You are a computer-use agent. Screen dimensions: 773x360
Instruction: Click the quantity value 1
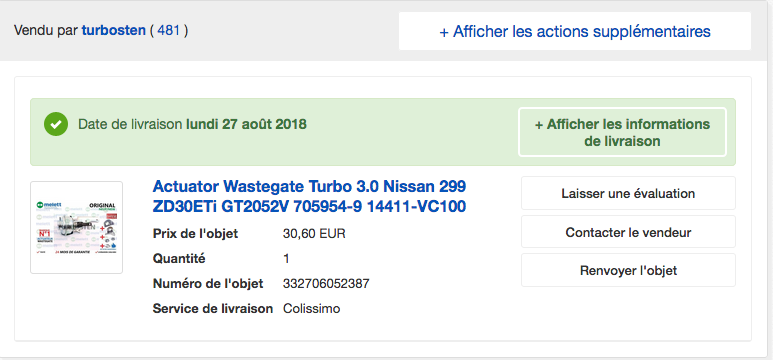click(286, 258)
